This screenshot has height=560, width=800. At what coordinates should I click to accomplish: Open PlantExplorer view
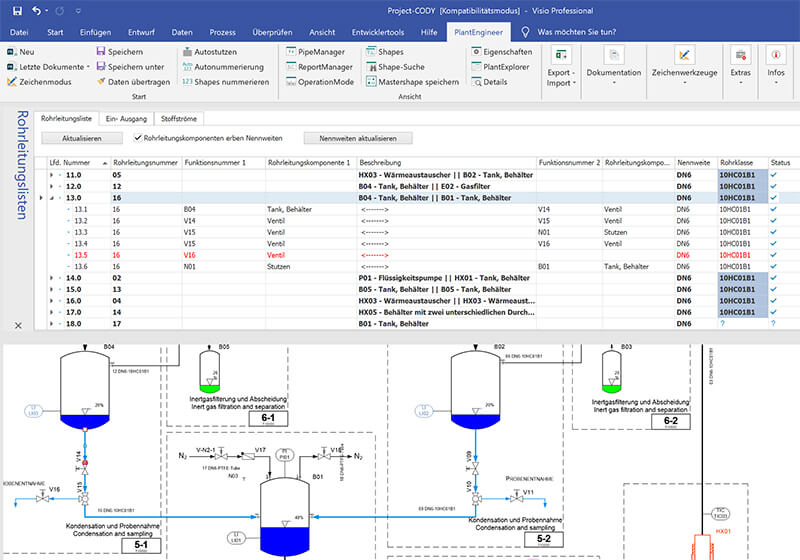tap(500, 67)
